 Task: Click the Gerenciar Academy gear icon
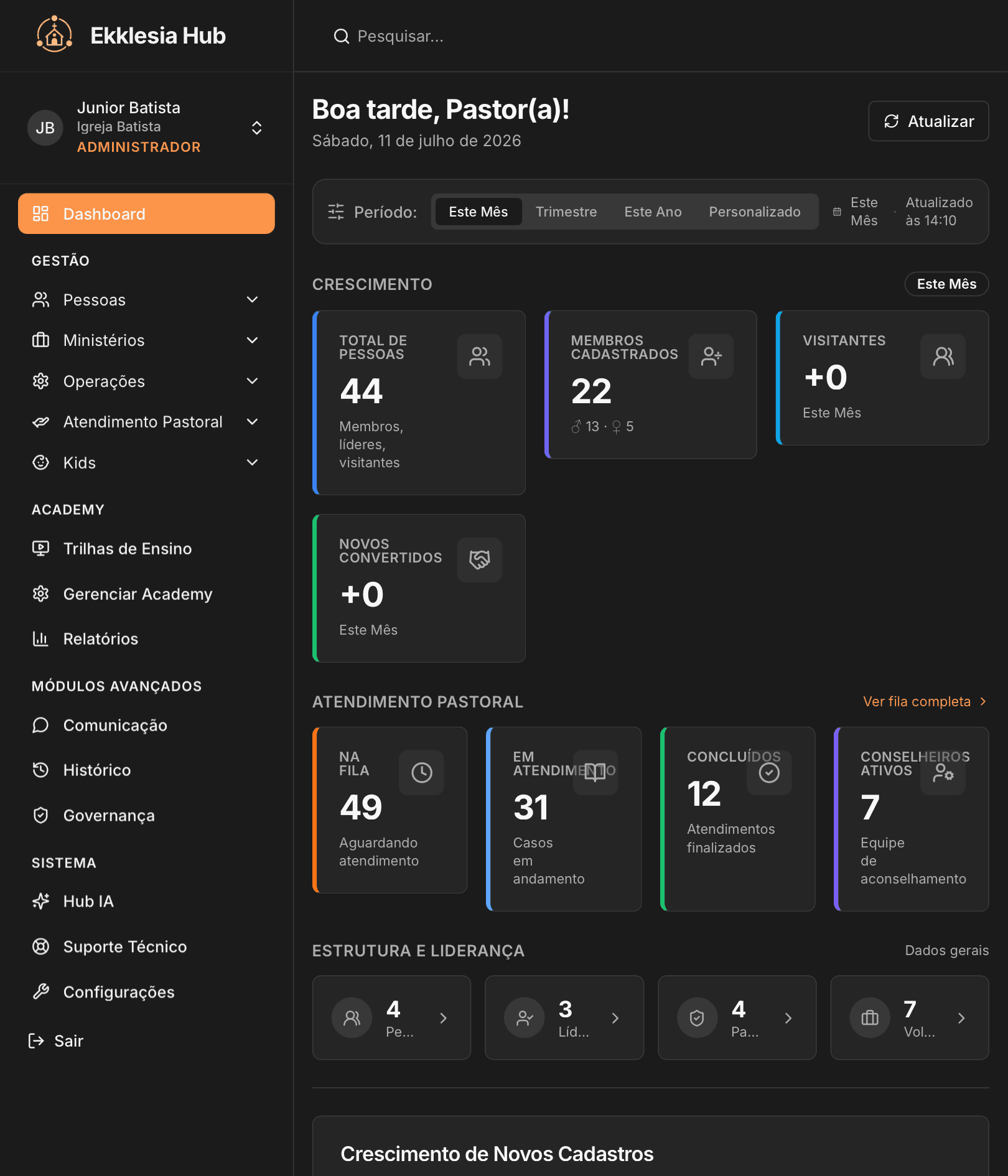click(x=40, y=594)
